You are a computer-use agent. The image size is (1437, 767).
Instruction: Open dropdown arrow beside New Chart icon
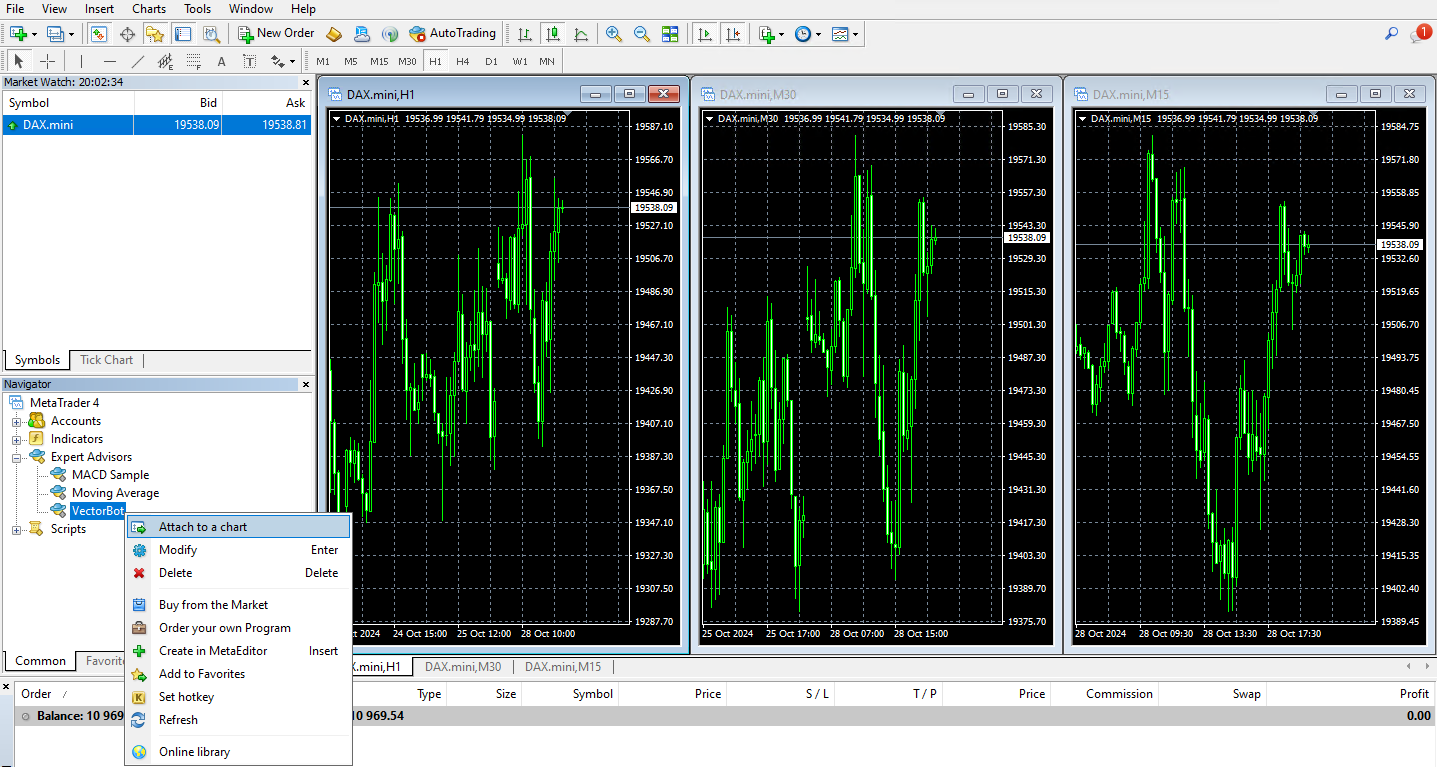(33, 35)
